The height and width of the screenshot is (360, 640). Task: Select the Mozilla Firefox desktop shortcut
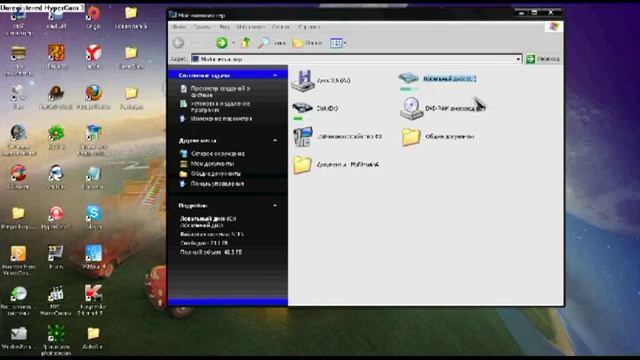pos(93,93)
